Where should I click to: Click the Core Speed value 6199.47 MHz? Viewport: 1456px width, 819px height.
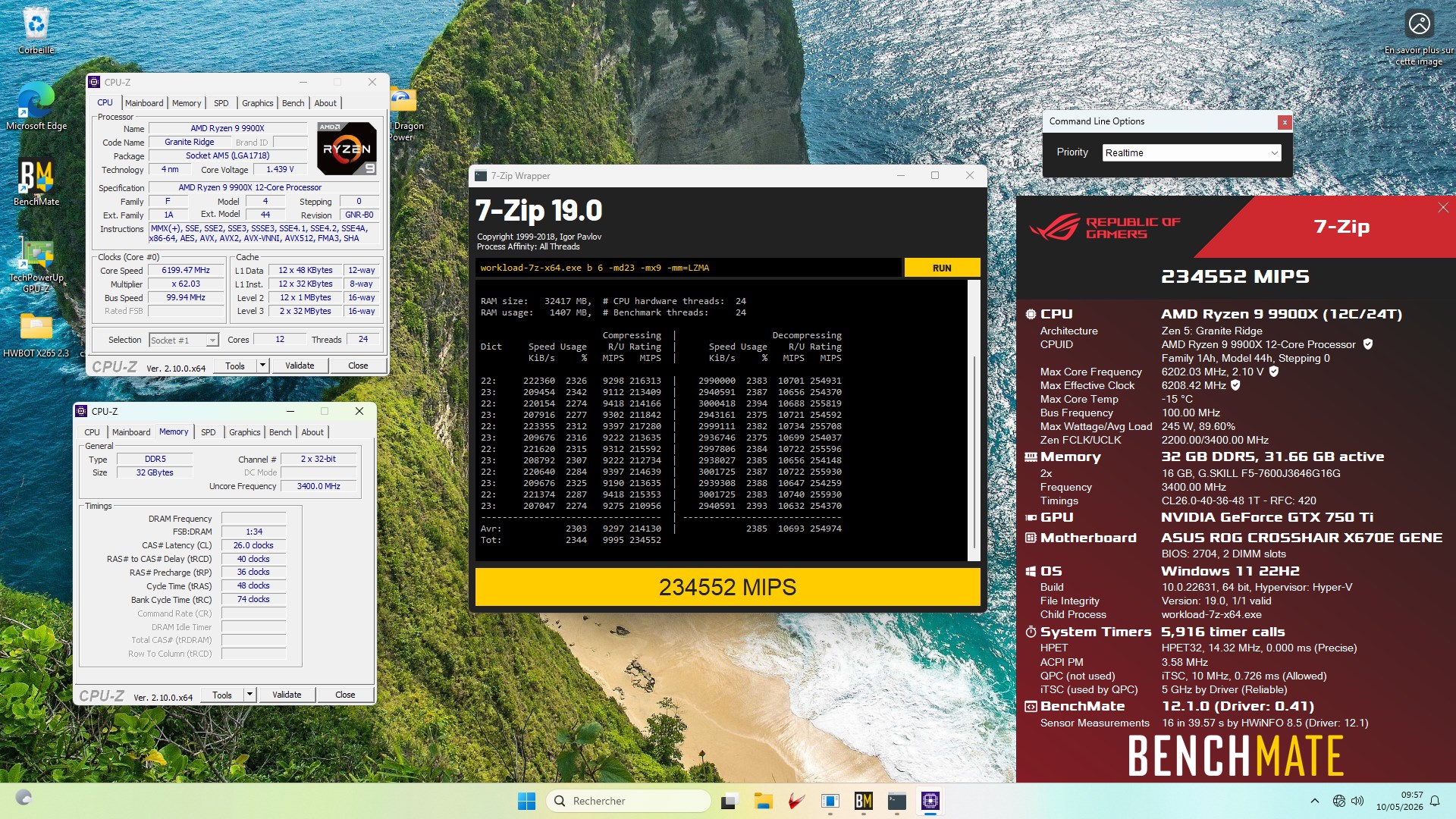tap(186, 270)
